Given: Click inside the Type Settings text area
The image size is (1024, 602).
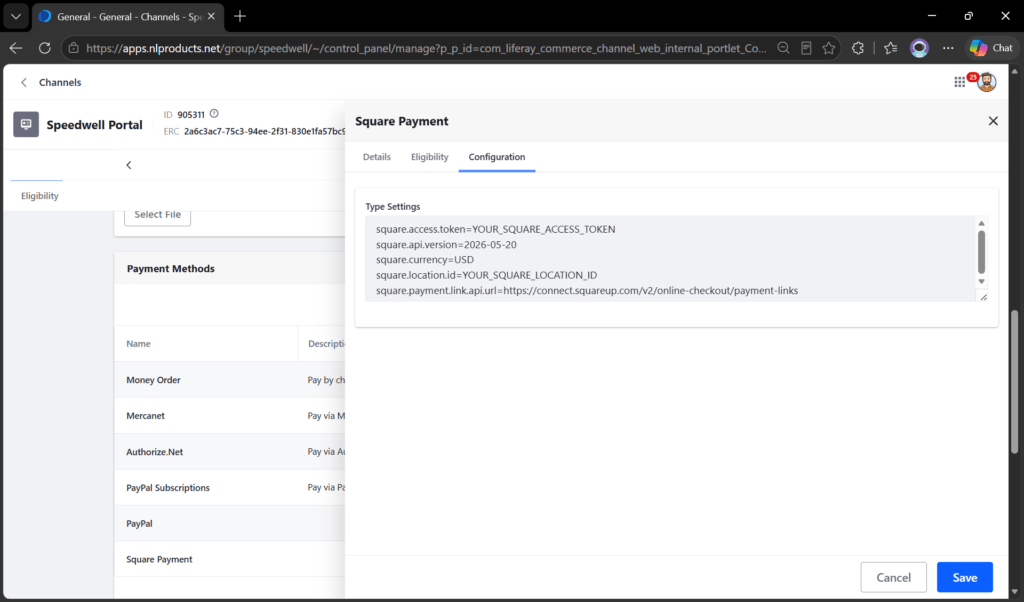Looking at the screenshot, I should pos(671,259).
